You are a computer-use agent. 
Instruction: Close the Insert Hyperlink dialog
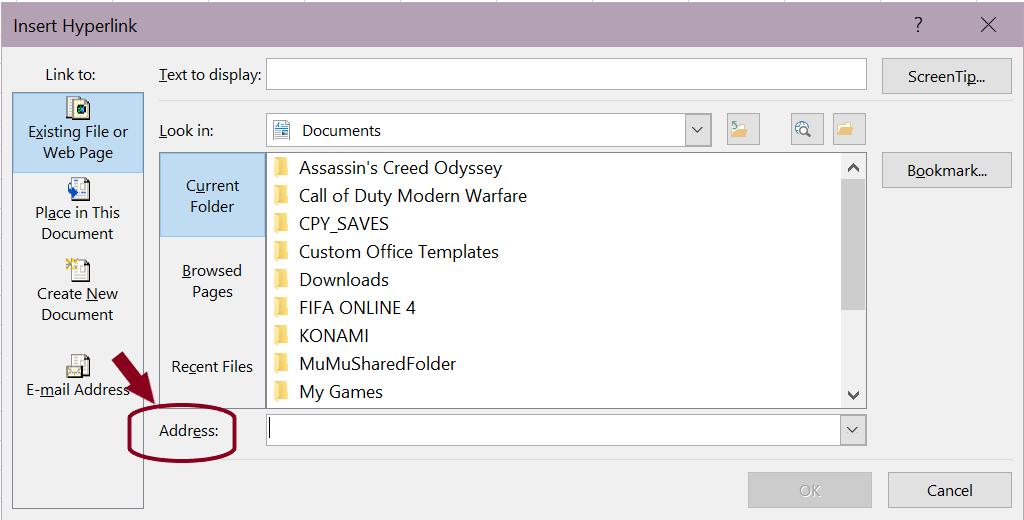[988, 25]
